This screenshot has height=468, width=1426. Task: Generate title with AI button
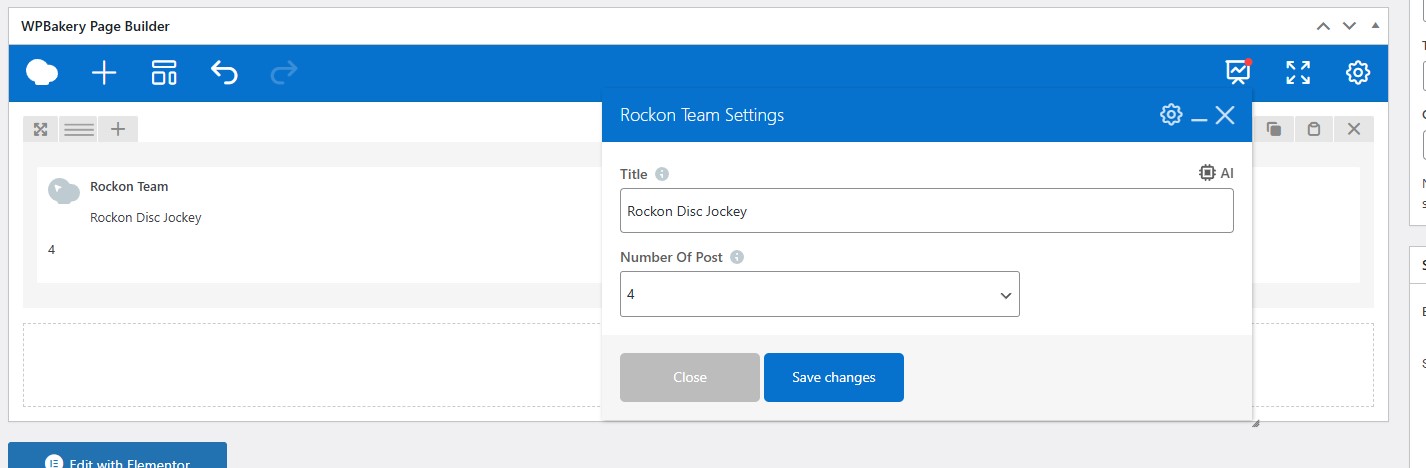point(1216,173)
